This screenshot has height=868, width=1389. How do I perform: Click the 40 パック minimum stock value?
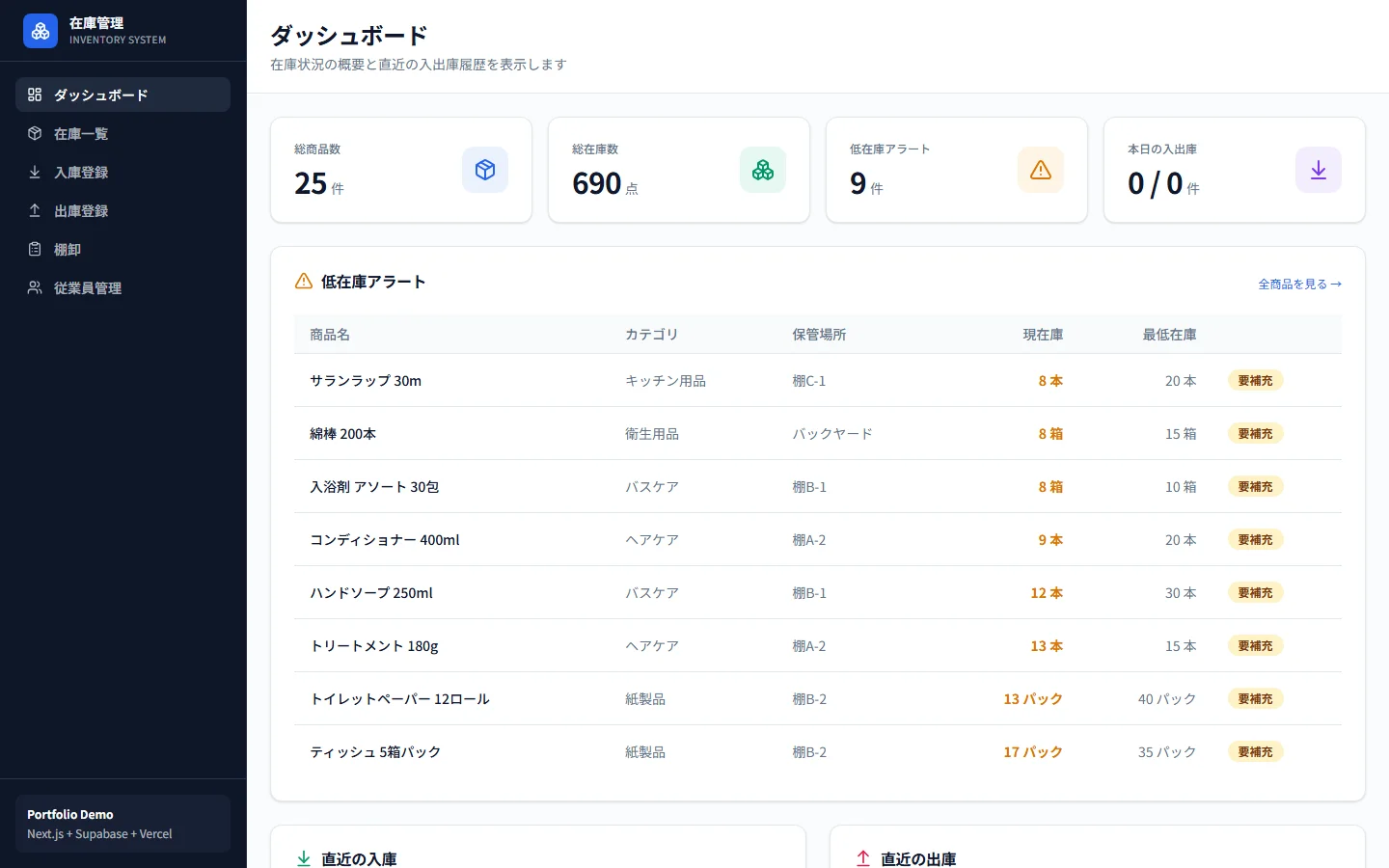(x=1167, y=699)
